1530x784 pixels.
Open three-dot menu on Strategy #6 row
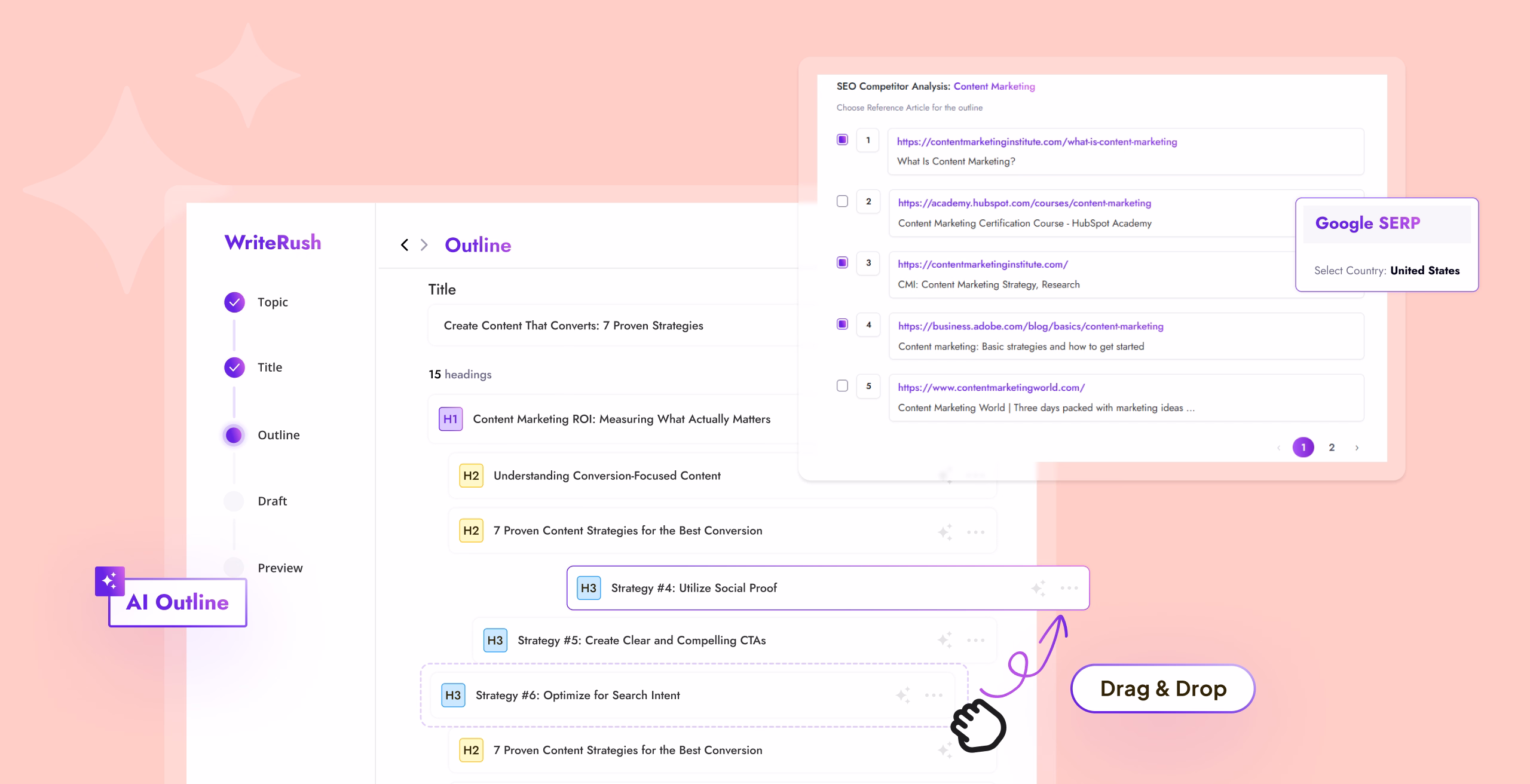(934, 695)
